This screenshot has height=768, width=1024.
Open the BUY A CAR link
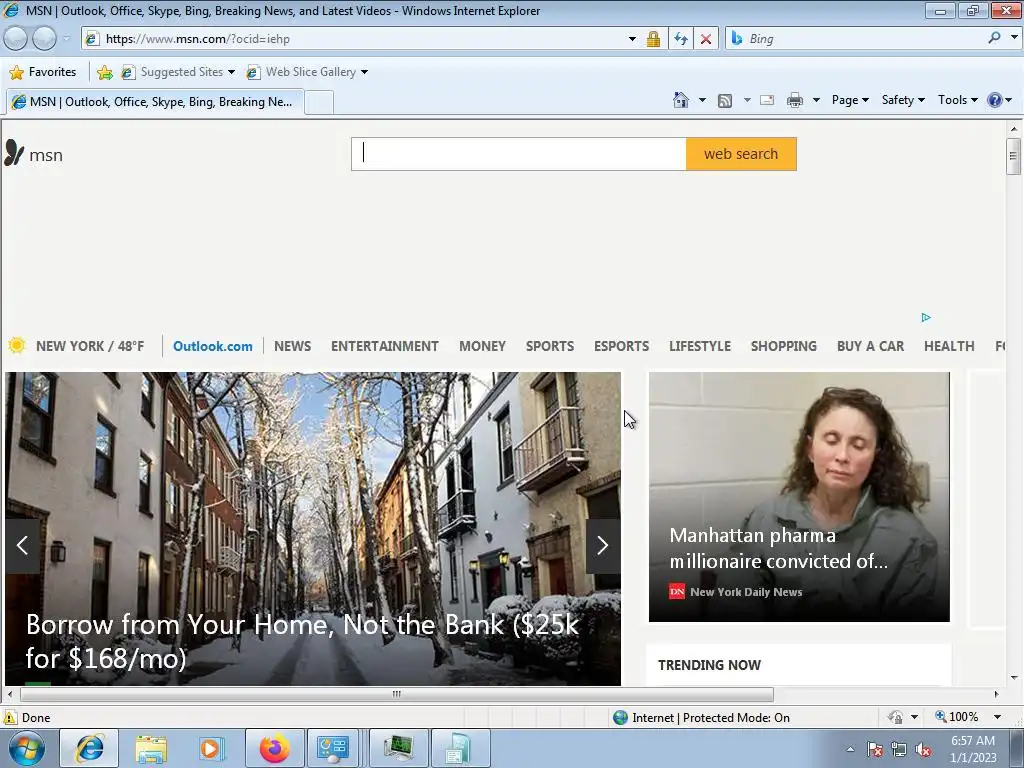pyautogui.click(x=871, y=346)
